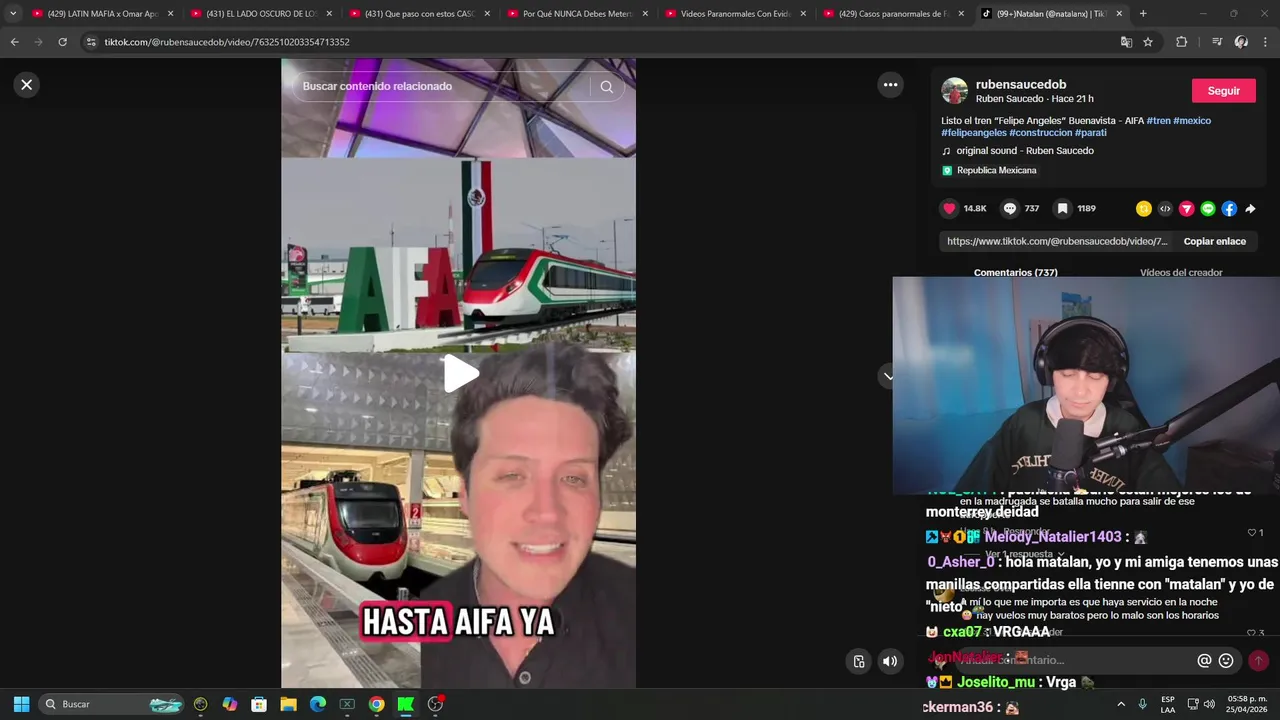Click the search magnifier in video search bar
Screen dimensions: 1280x720
coord(606,87)
